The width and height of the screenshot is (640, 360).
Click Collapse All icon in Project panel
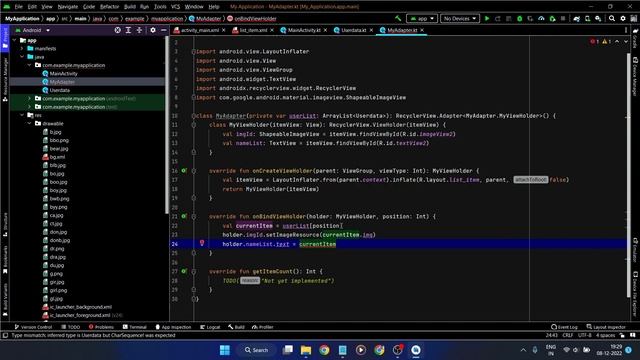click(x=139, y=30)
